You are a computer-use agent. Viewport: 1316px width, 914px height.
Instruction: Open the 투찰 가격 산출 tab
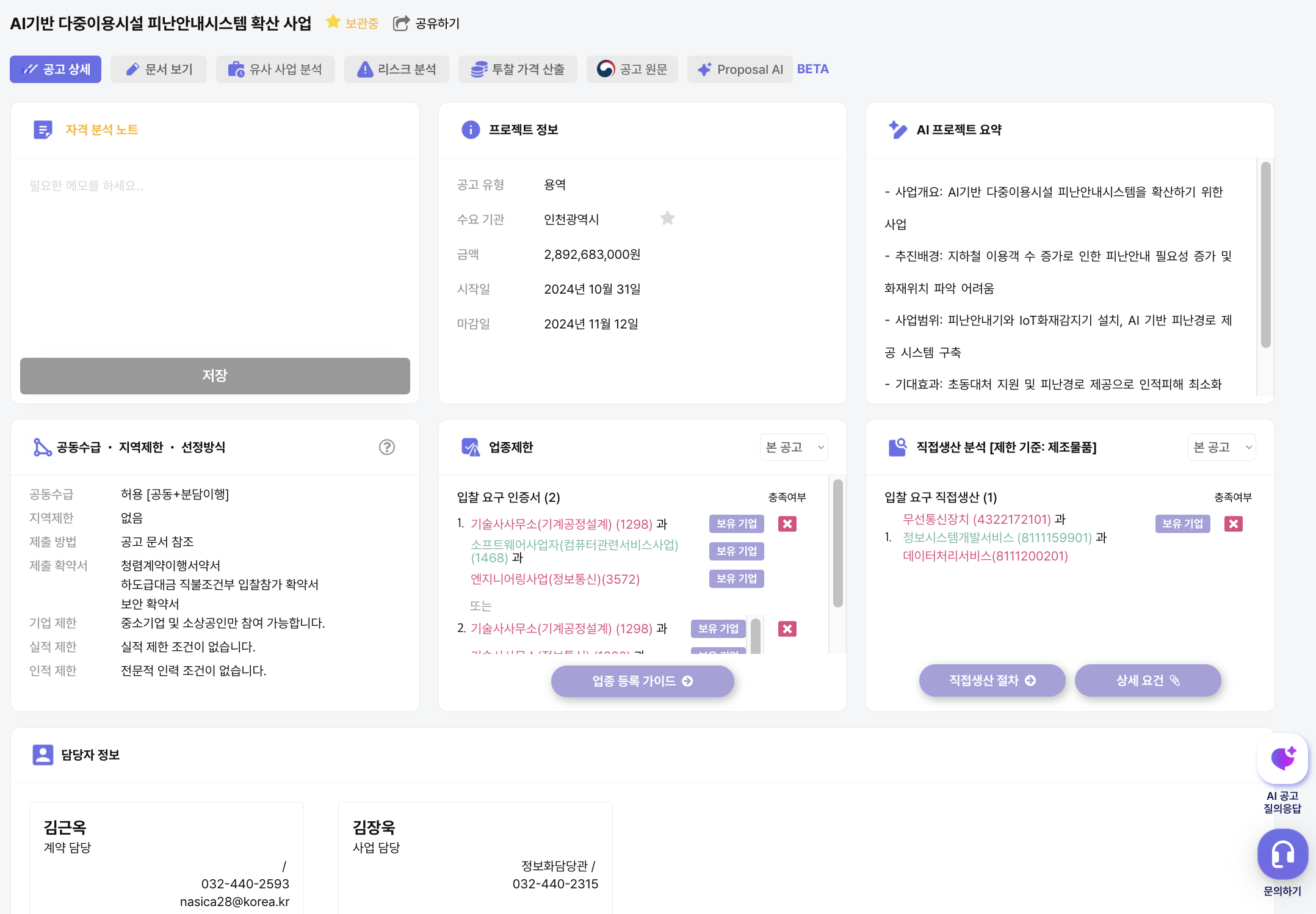click(x=518, y=70)
